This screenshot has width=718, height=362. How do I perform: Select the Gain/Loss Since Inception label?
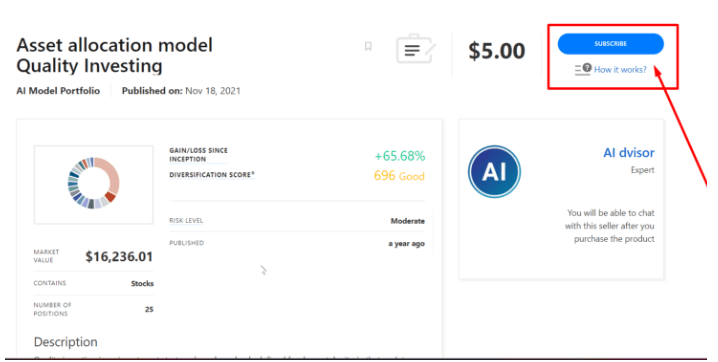click(x=198, y=155)
